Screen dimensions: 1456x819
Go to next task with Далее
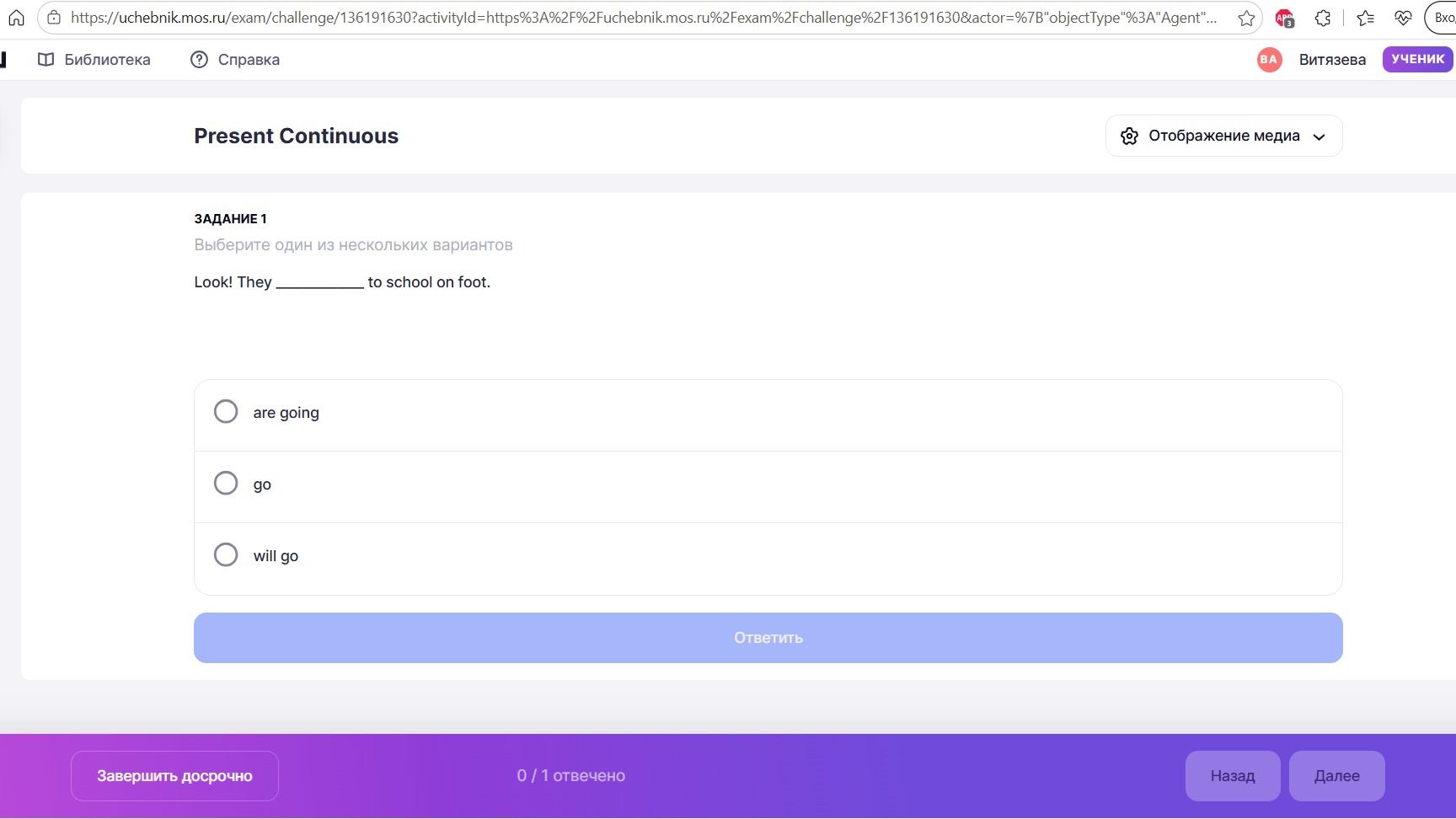pyautogui.click(x=1336, y=776)
